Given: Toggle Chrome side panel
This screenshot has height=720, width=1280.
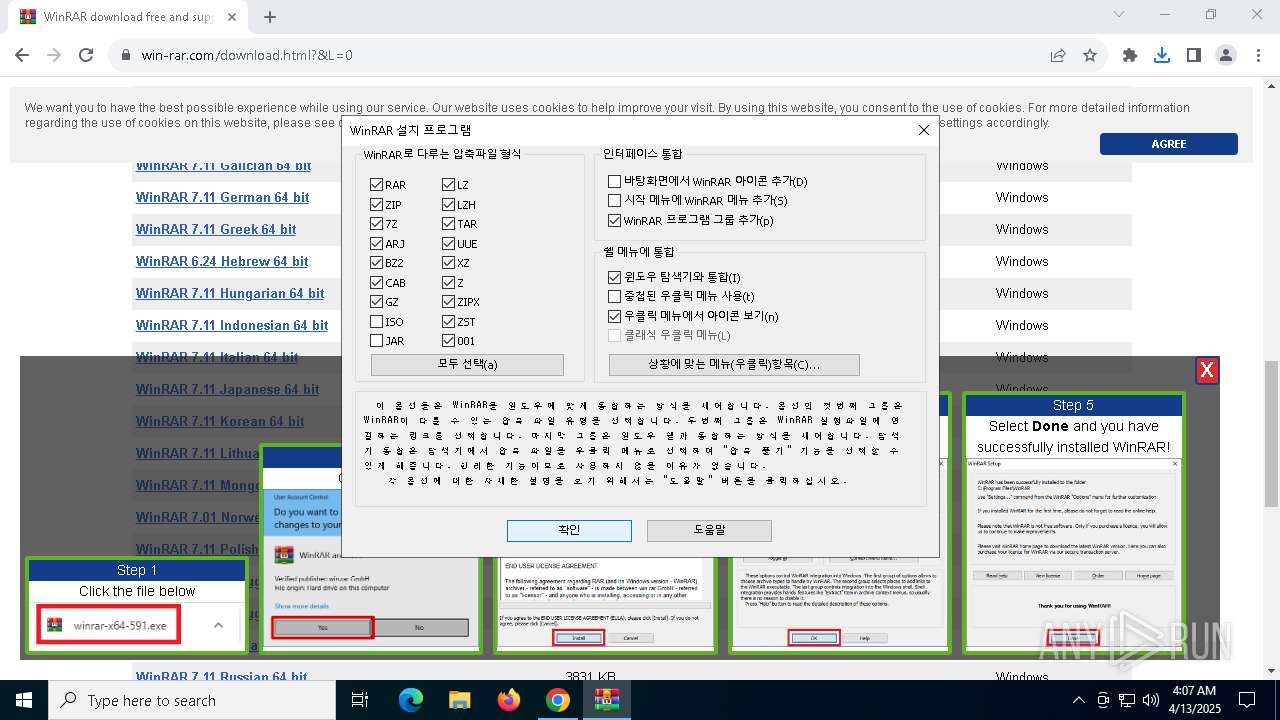Looking at the screenshot, I should pyautogui.click(x=1194, y=56).
